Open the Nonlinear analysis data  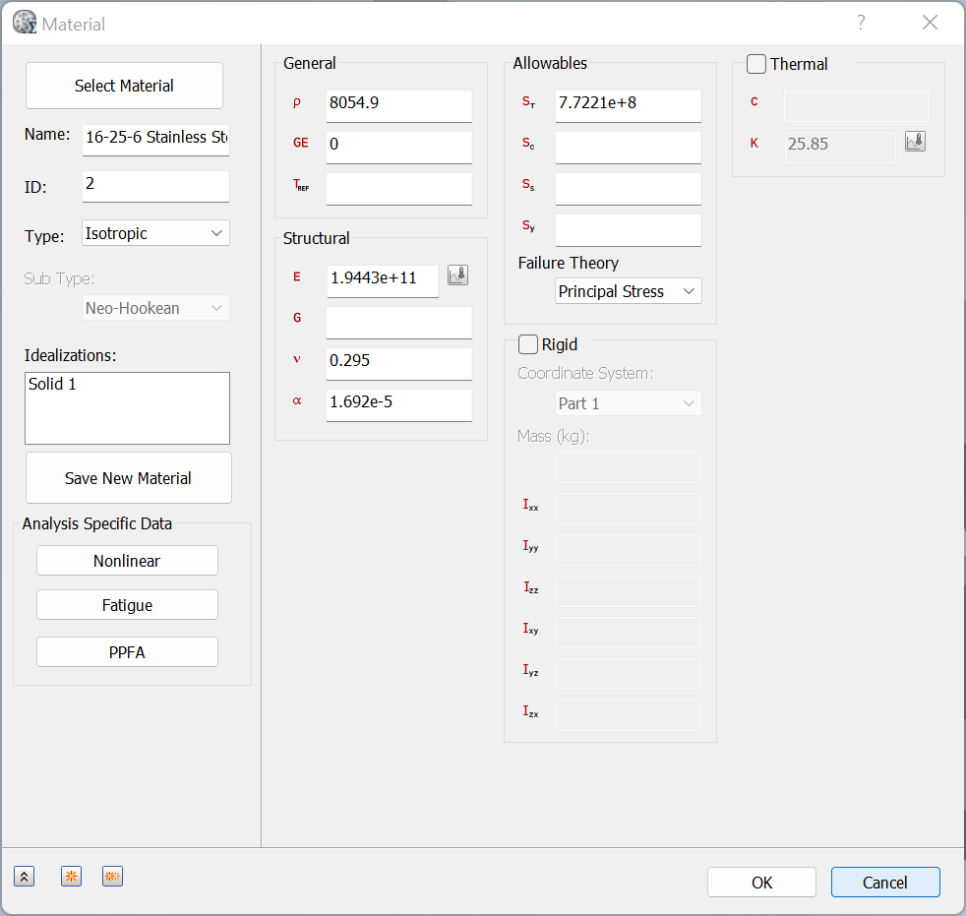click(x=127, y=561)
